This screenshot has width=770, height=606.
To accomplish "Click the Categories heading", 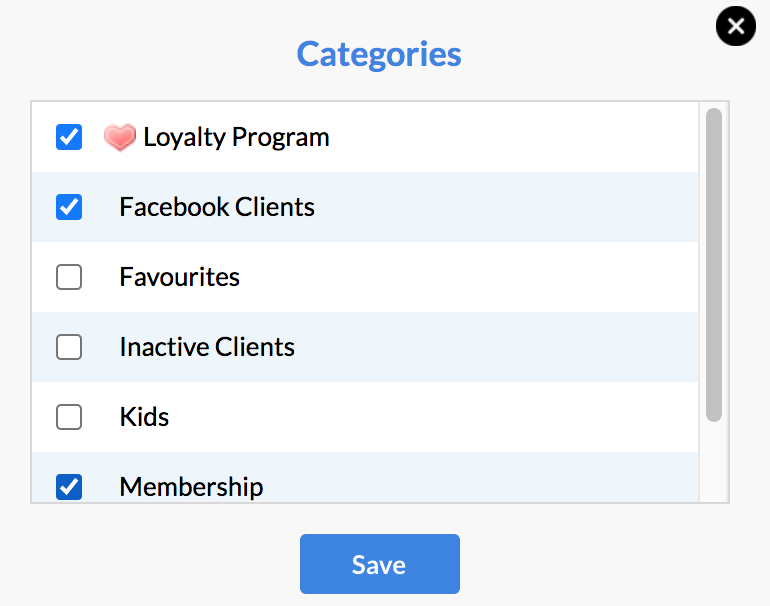I will click(379, 54).
